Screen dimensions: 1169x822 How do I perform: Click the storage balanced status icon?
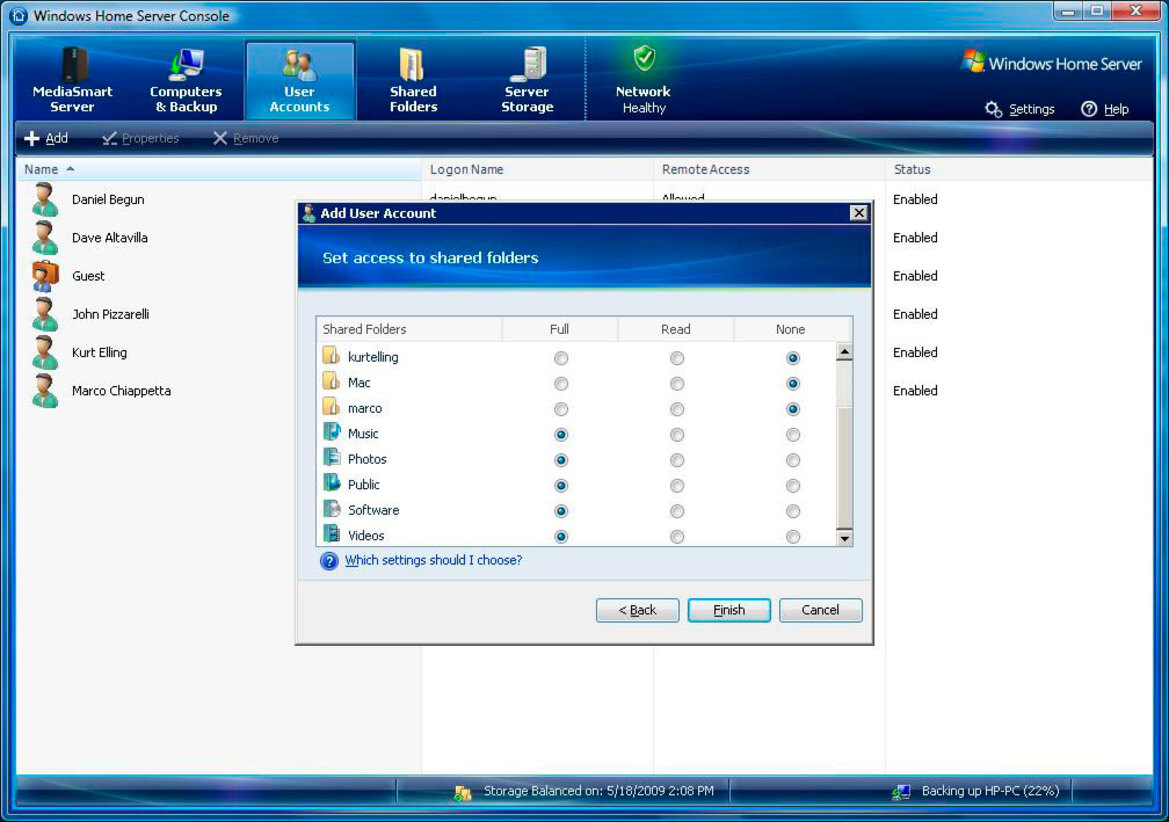(x=462, y=792)
